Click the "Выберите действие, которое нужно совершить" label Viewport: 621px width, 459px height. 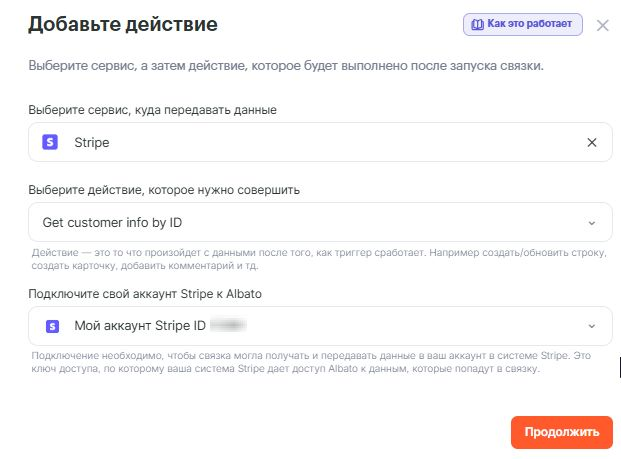164,189
